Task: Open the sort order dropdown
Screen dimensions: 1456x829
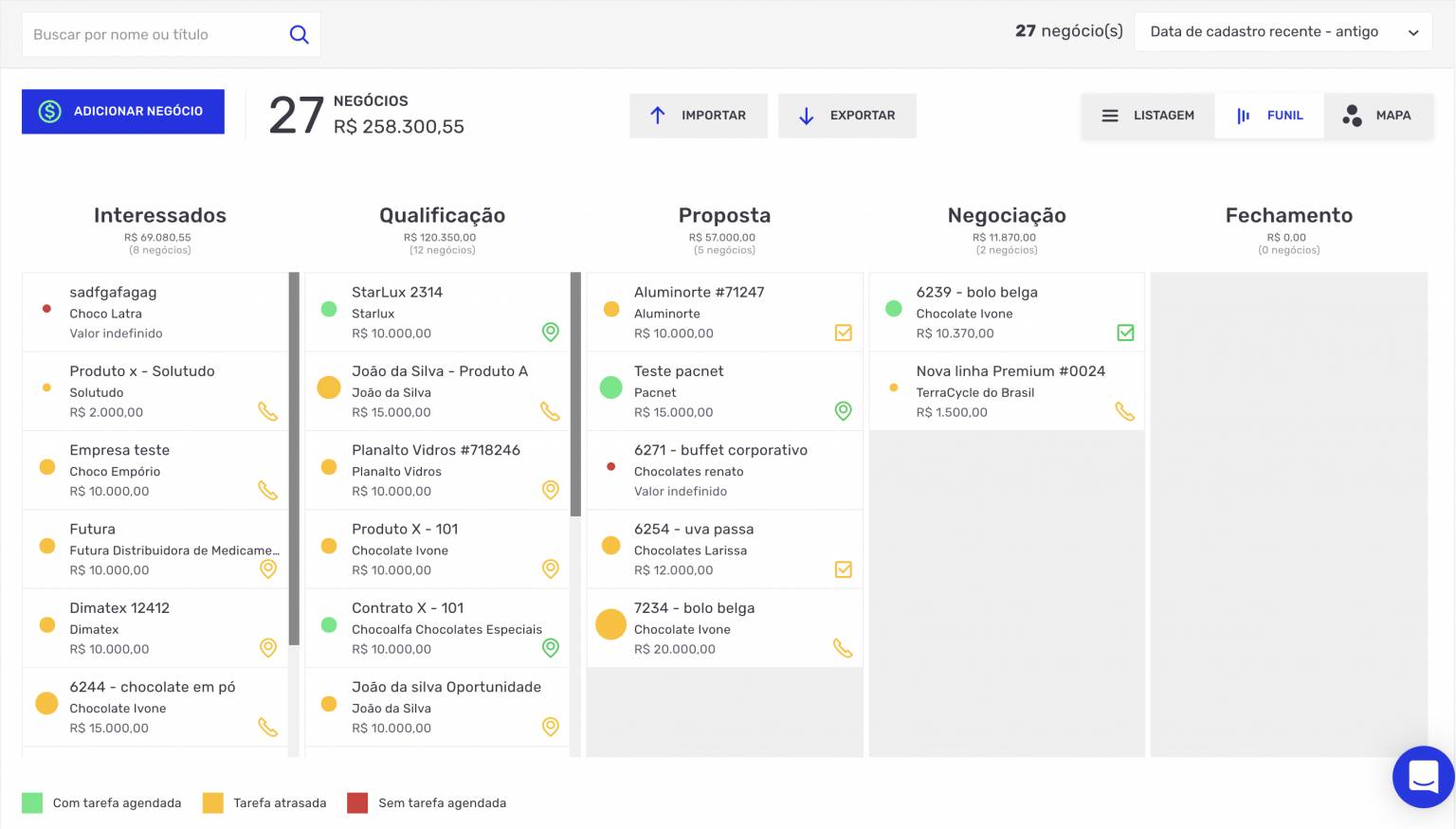Action: (1283, 32)
